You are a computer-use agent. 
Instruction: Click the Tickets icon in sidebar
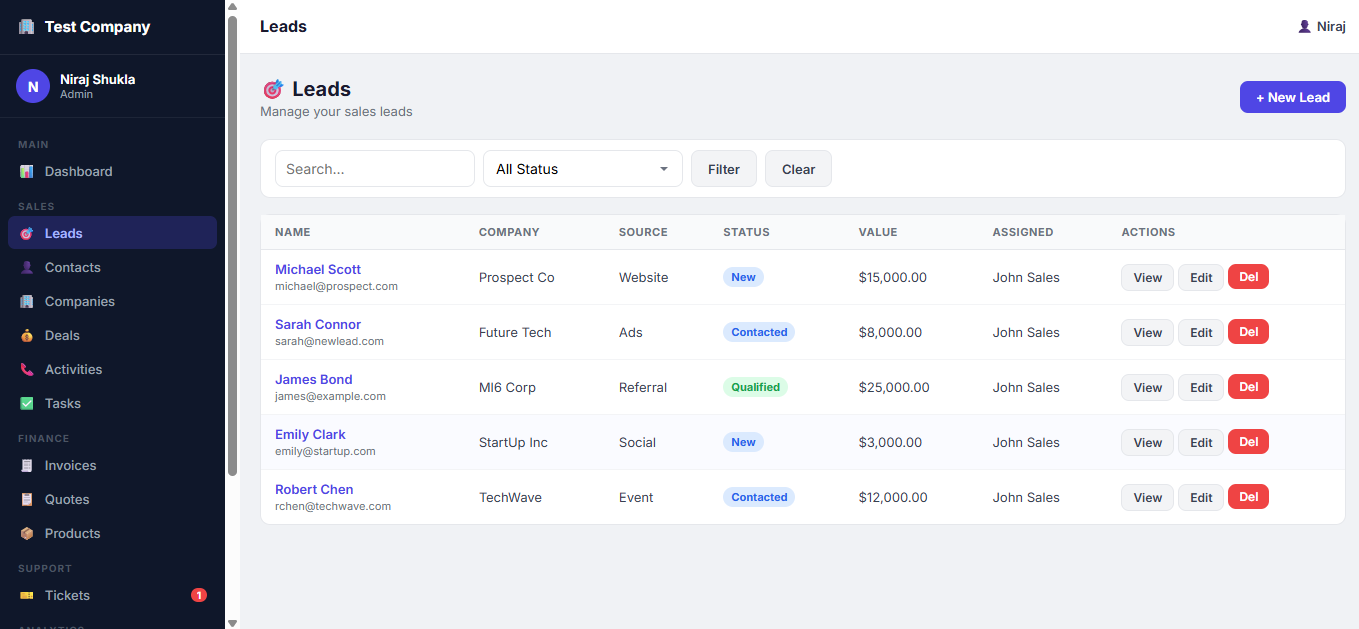pyautogui.click(x=27, y=595)
